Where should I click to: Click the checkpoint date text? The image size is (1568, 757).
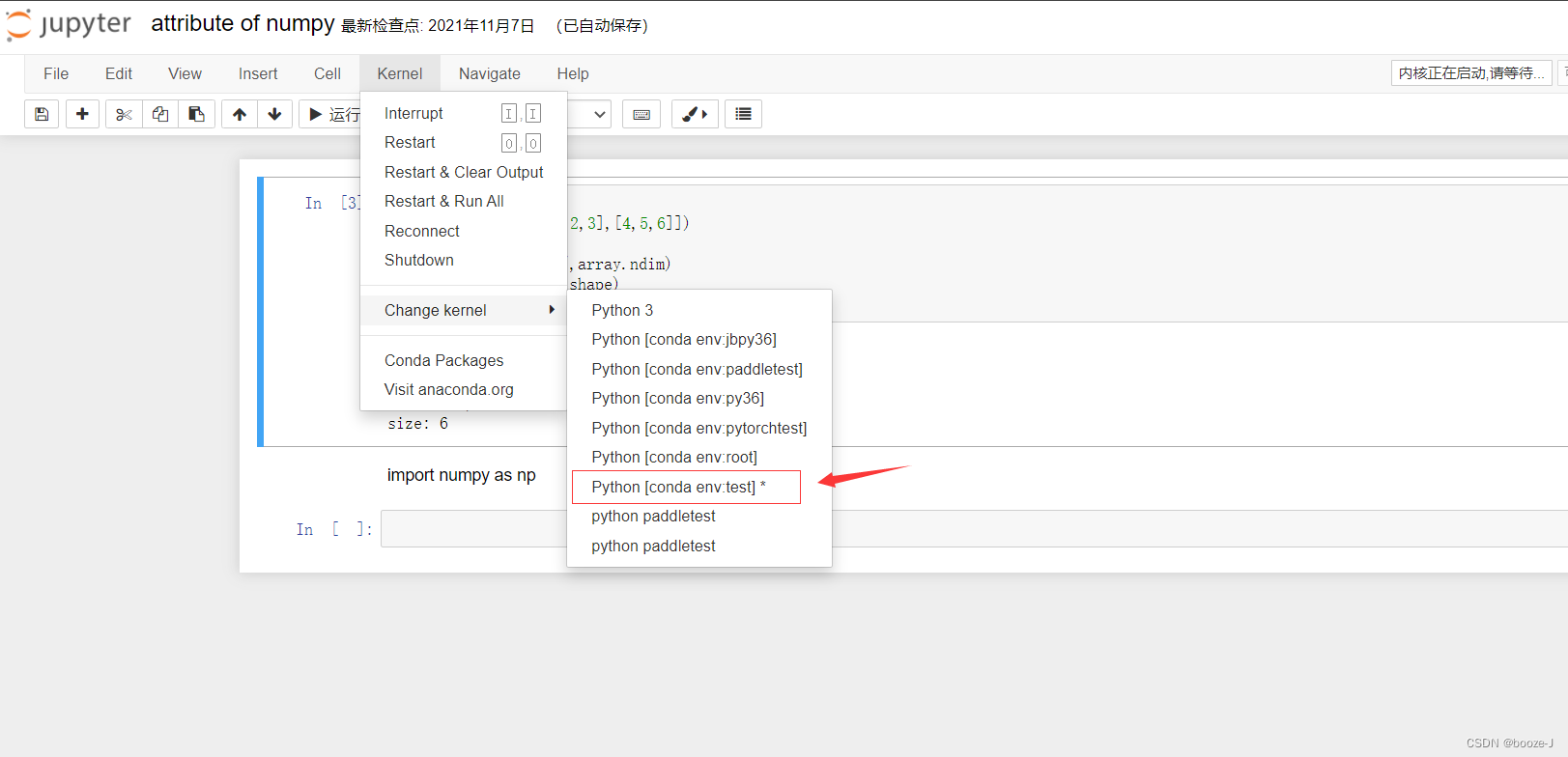tap(438, 26)
